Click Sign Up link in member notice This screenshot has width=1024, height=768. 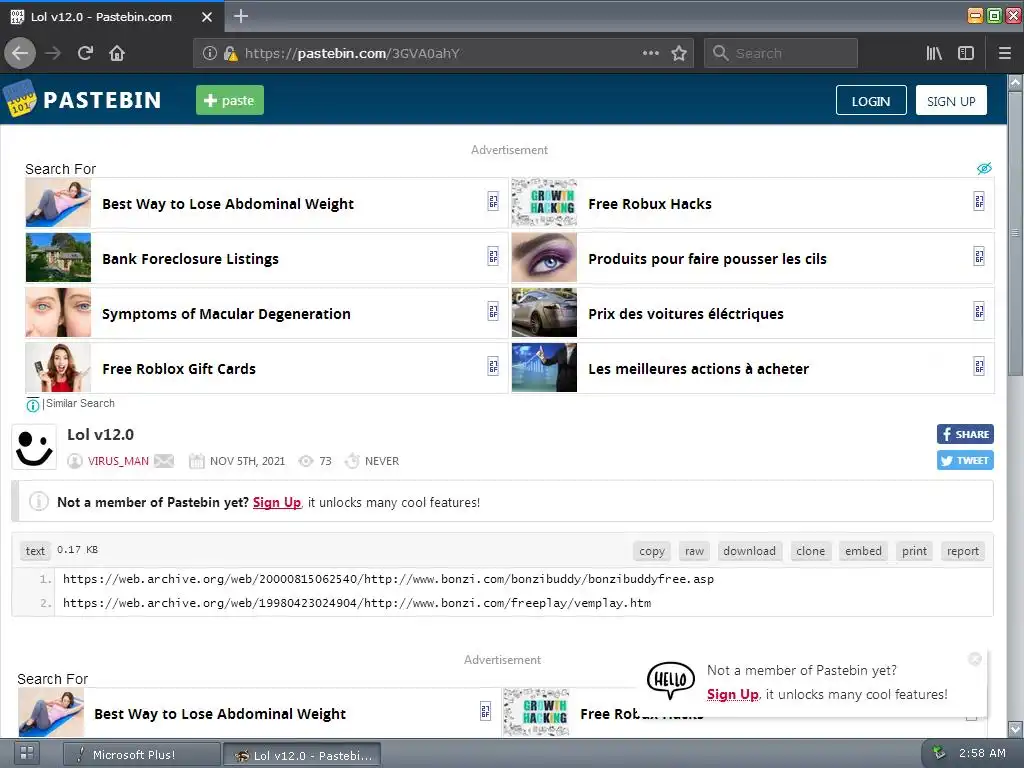(x=277, y=502)
